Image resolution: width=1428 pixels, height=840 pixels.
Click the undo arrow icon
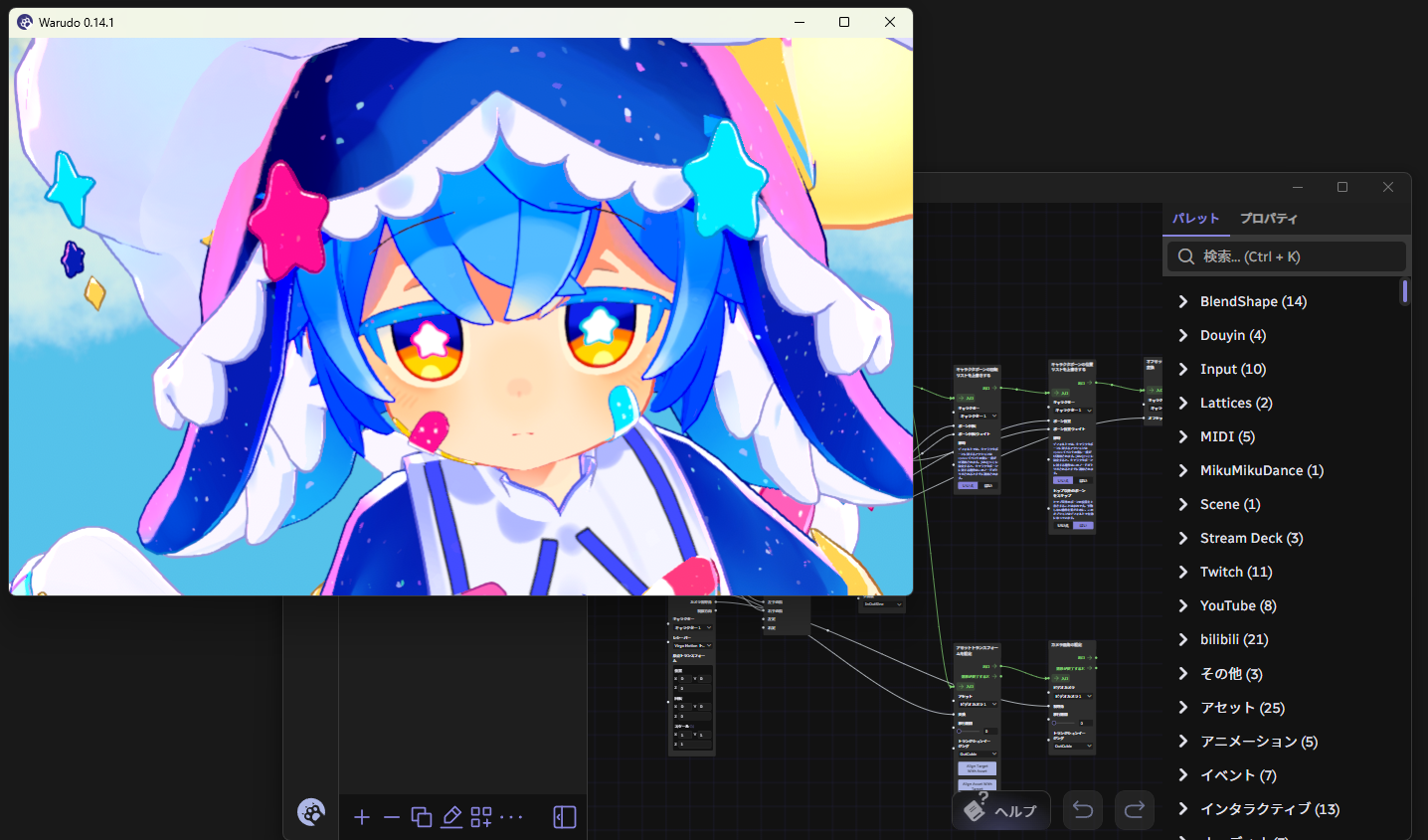[x=1083, y=810]
